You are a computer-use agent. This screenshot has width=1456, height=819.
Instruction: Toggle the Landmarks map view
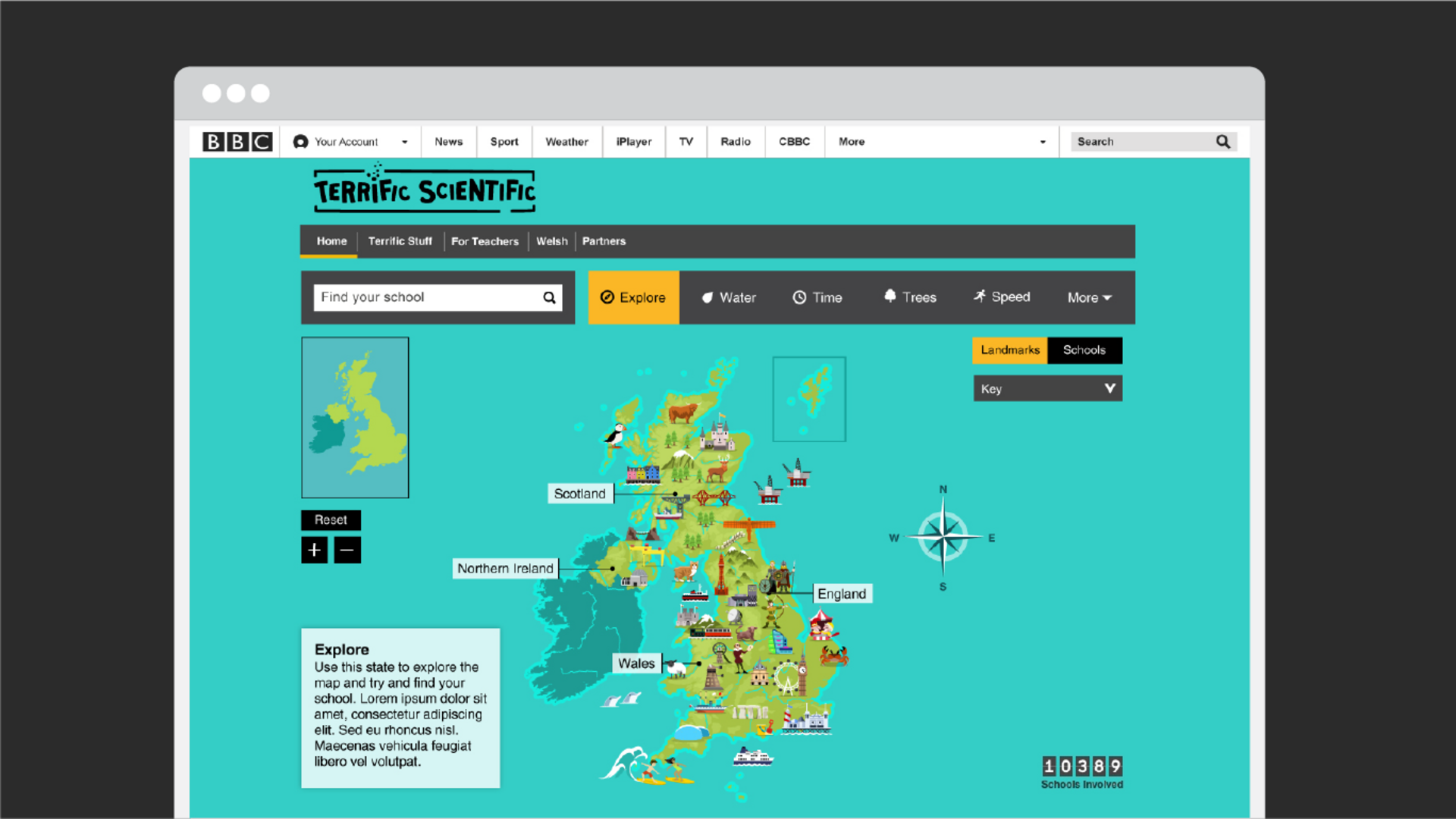[1010, 350]
